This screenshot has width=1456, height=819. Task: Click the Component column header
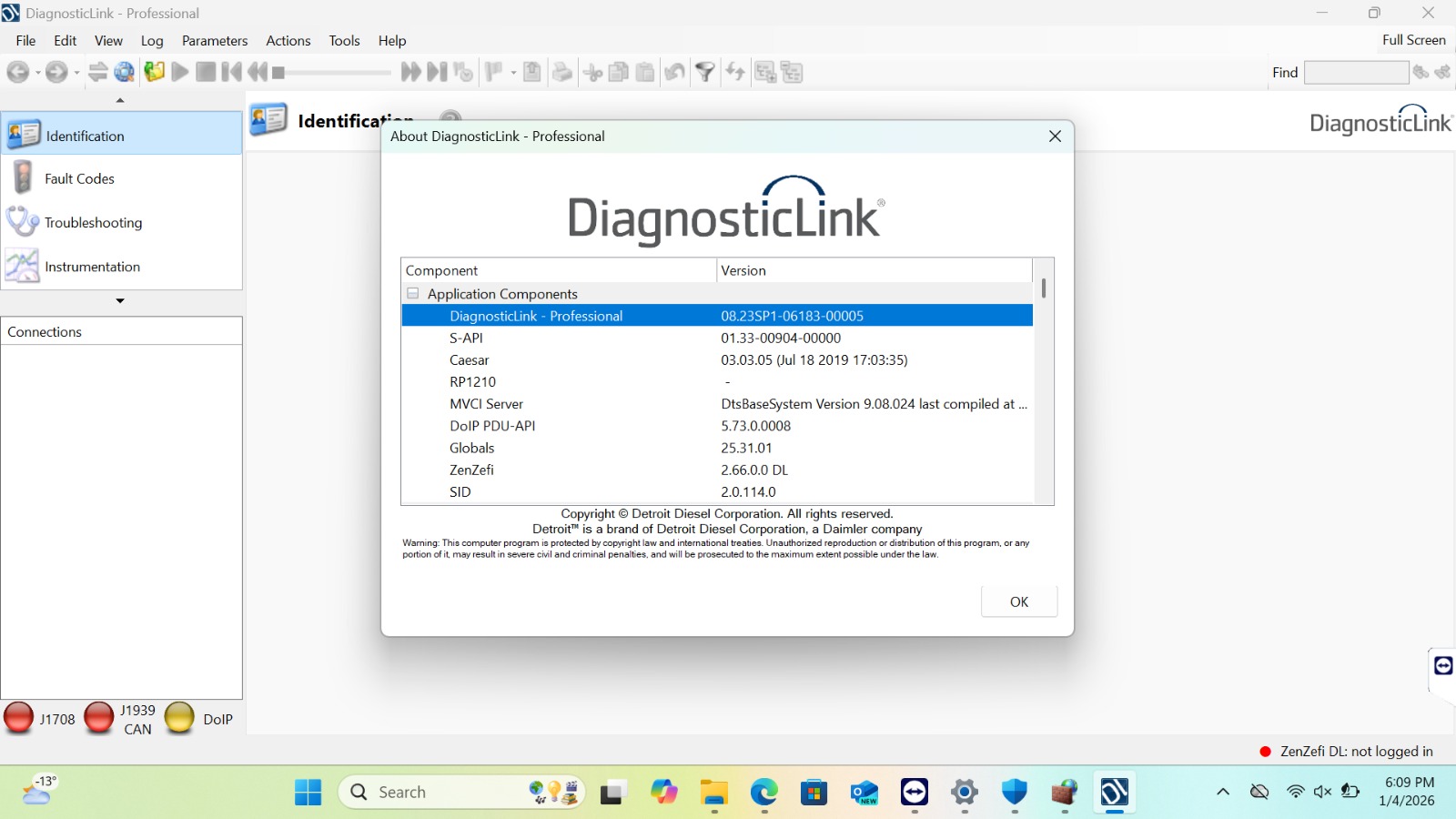tap(559, 270)
